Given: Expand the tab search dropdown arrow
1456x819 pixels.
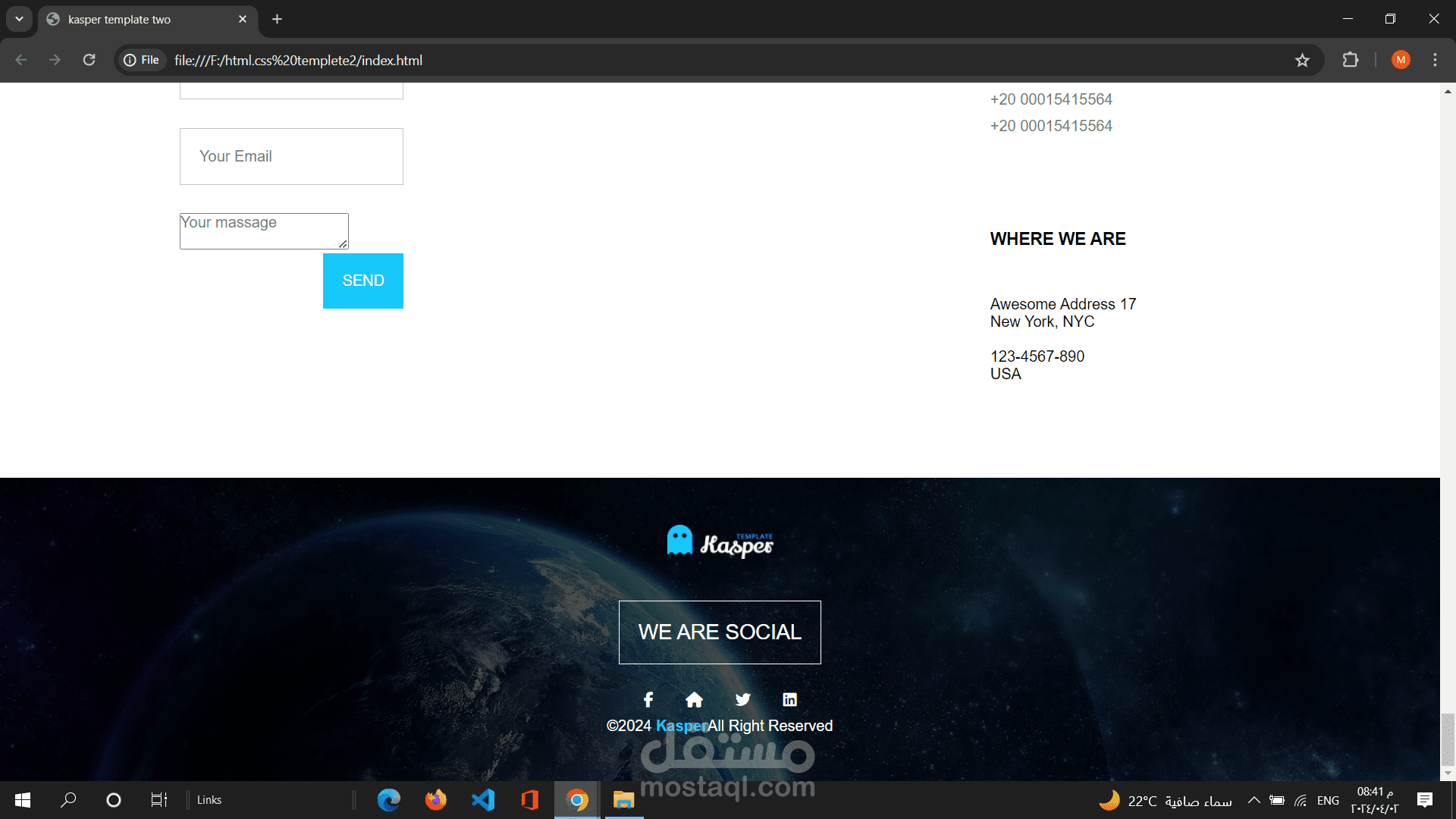Looking at the screenshot, I should [19, 19].
